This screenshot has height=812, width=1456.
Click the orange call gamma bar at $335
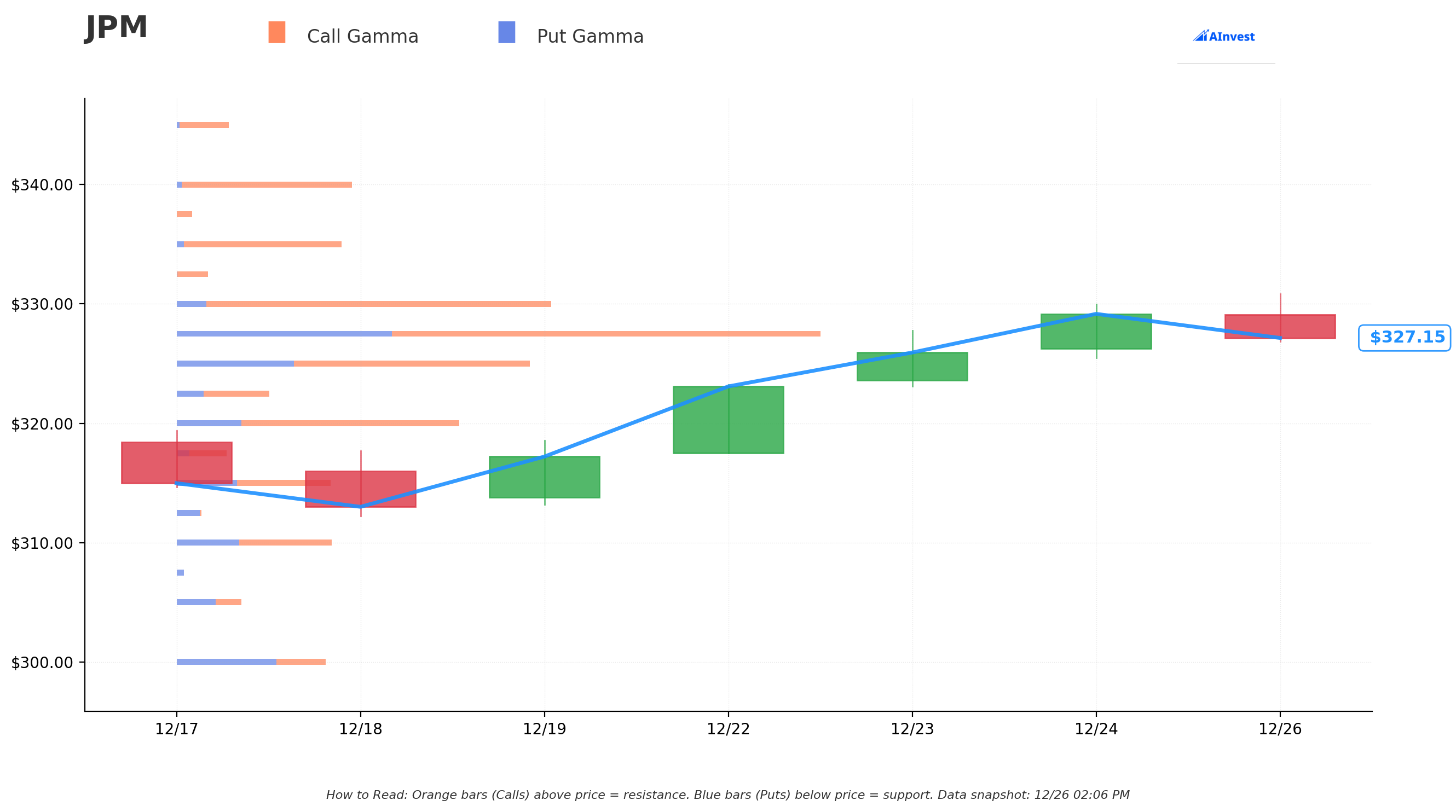click(x=263, y=244)
